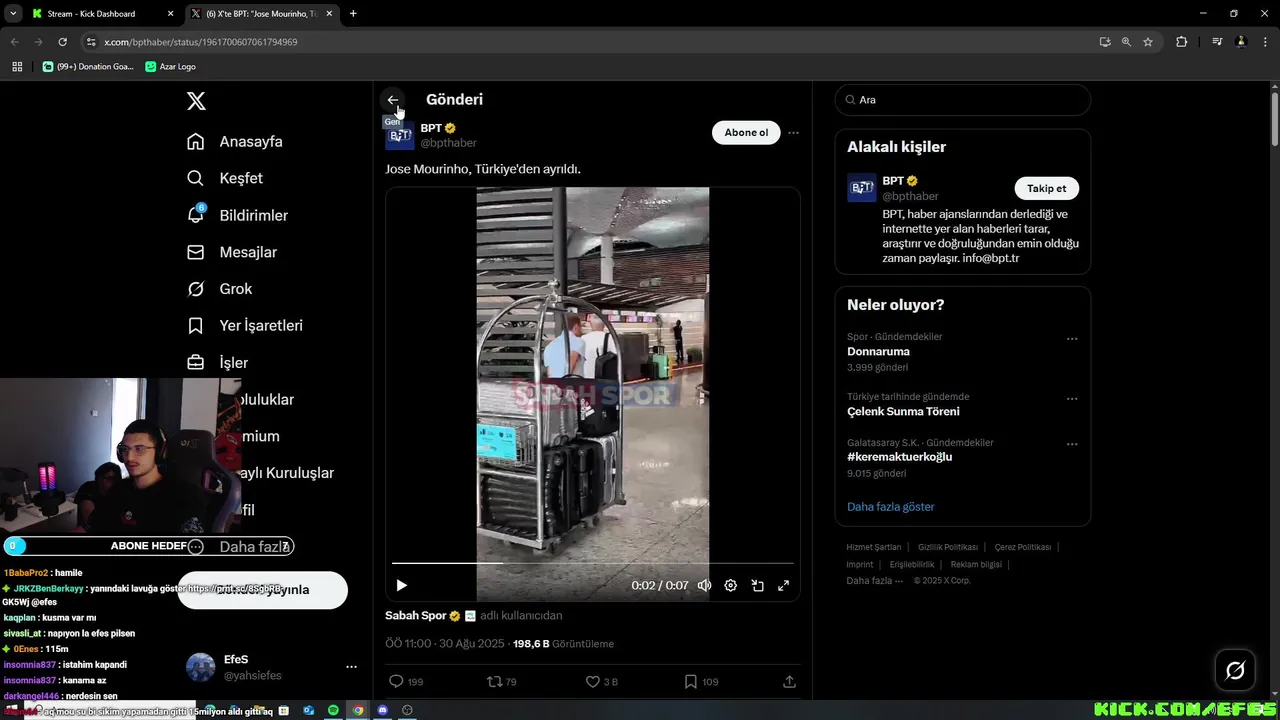Bookmark this page with the star icon
Viewport: 1280px width, 720px height.
click(1148, 42)
